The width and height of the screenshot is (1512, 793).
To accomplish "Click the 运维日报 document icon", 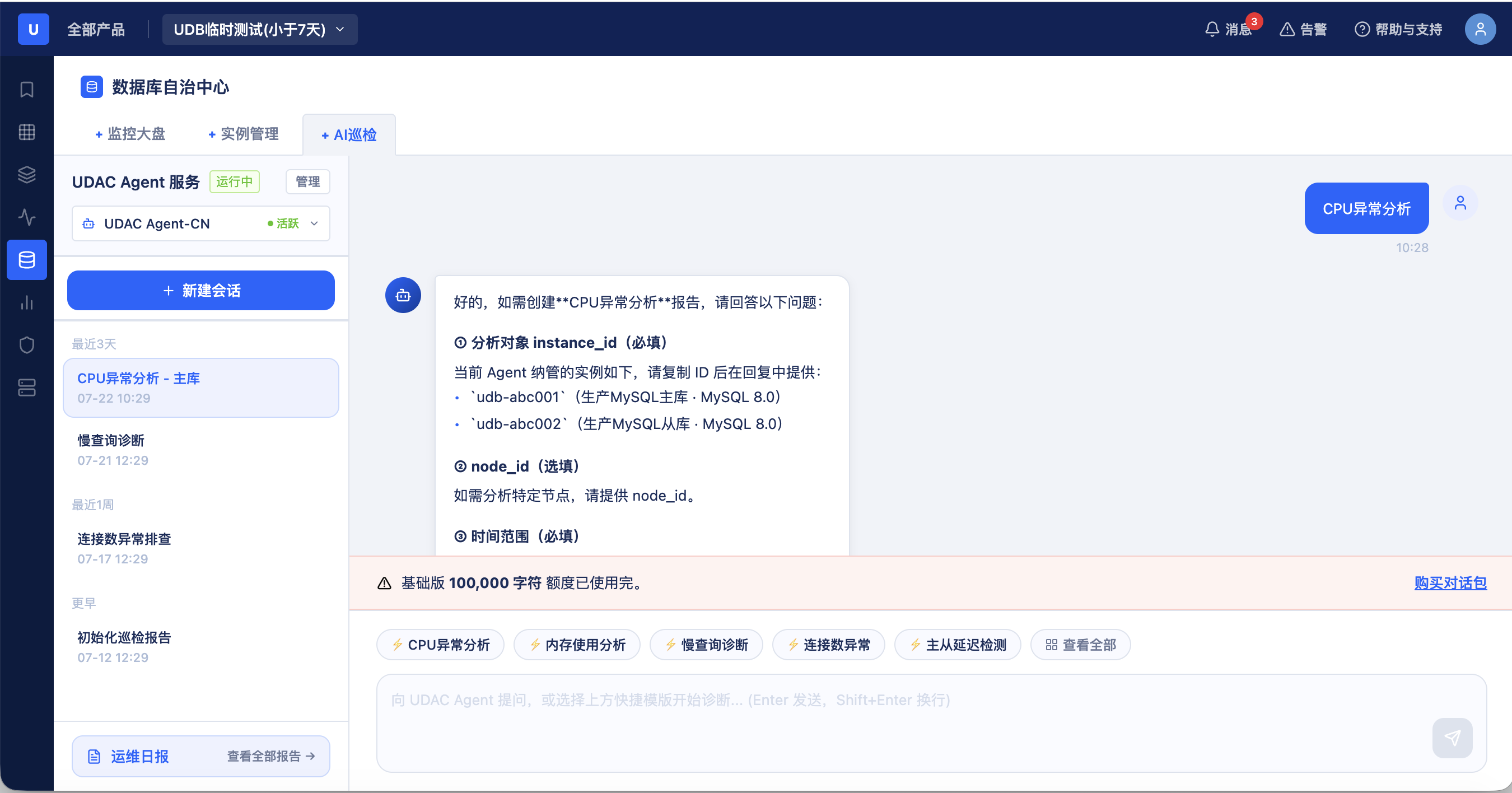I will click(94, 757).
